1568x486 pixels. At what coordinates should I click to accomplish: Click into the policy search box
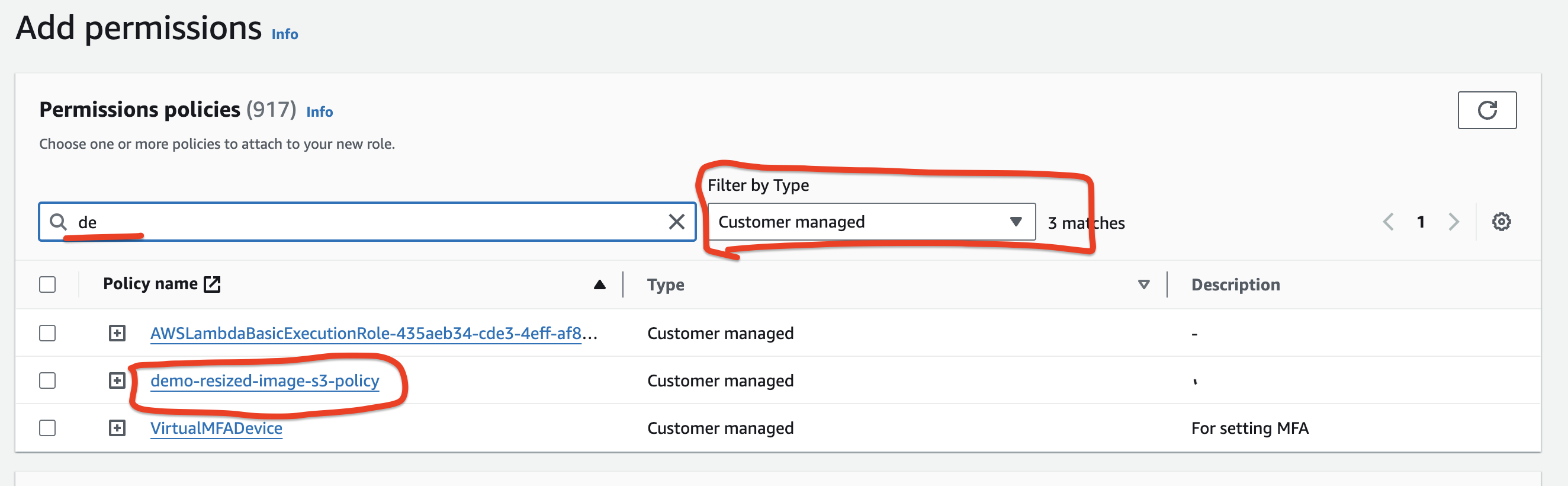365,222
